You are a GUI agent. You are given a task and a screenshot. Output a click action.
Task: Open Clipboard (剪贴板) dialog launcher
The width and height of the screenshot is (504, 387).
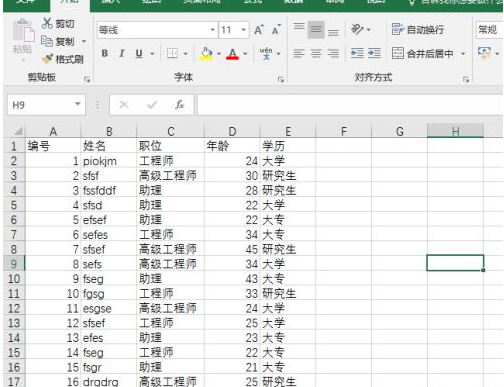(87, 79)
